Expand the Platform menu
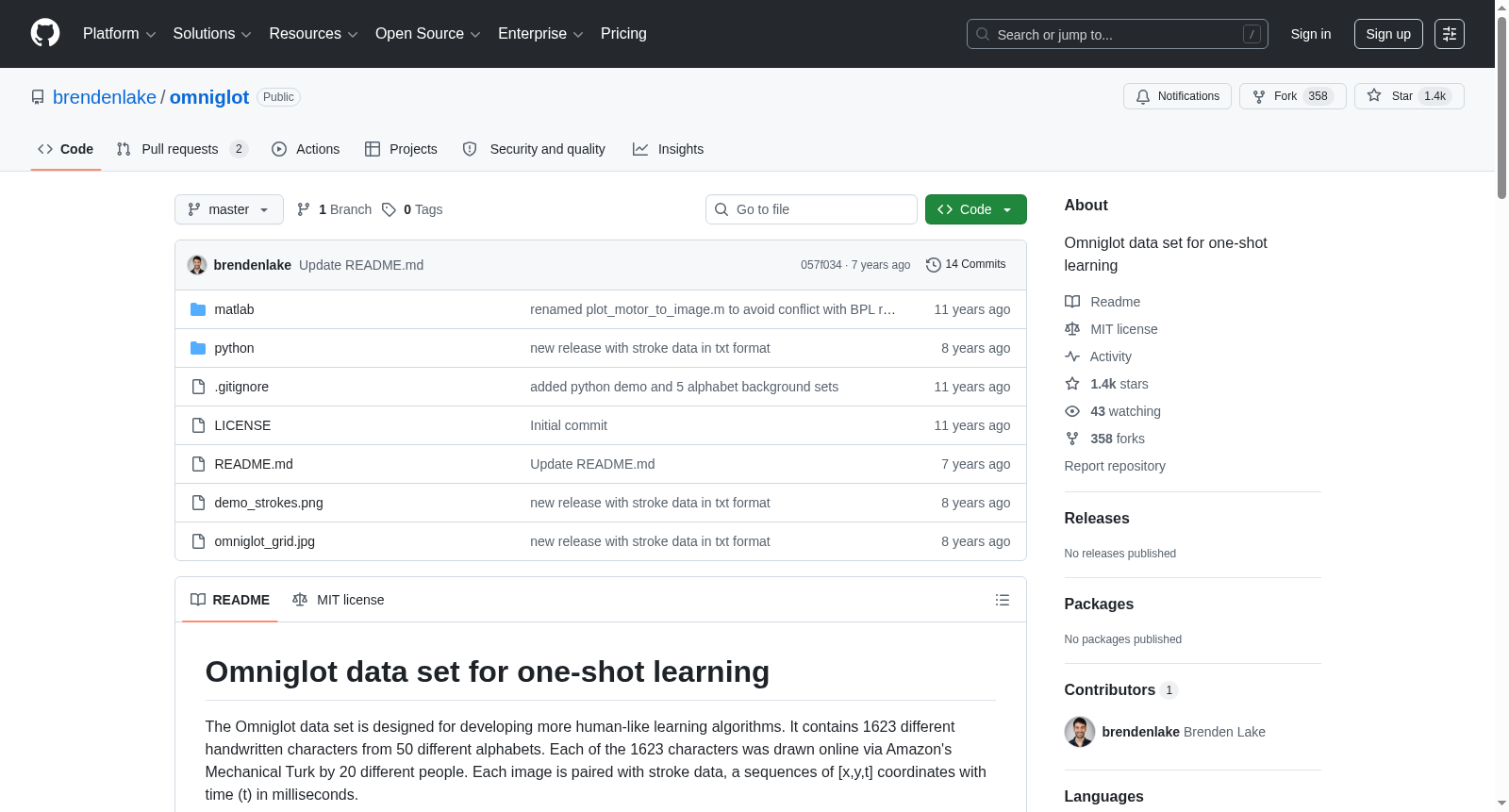Screen dimensions: 1509x812 point(119,34)
